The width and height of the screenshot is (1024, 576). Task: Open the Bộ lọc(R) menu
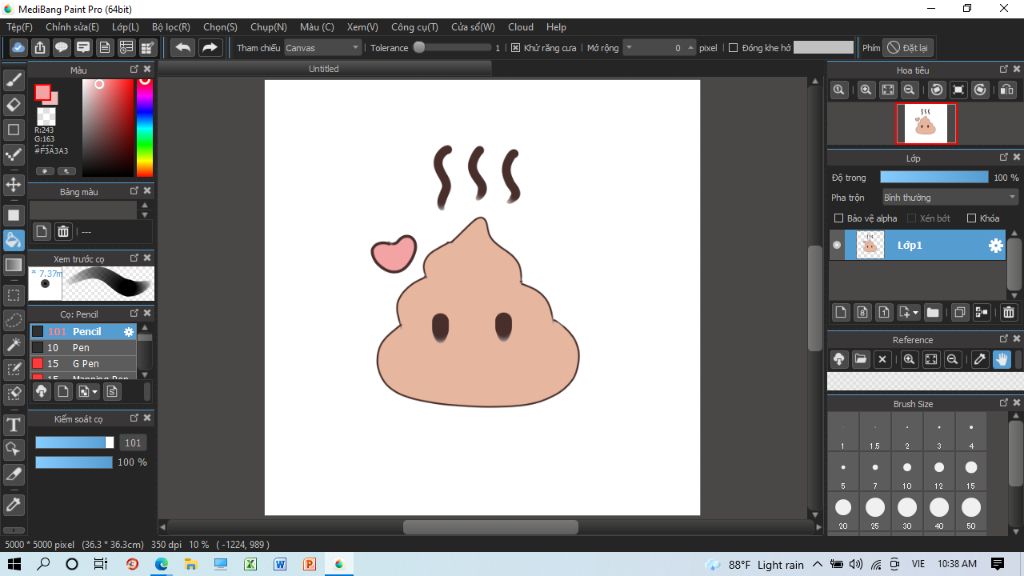pyautogui.click(x=171, y=27)
